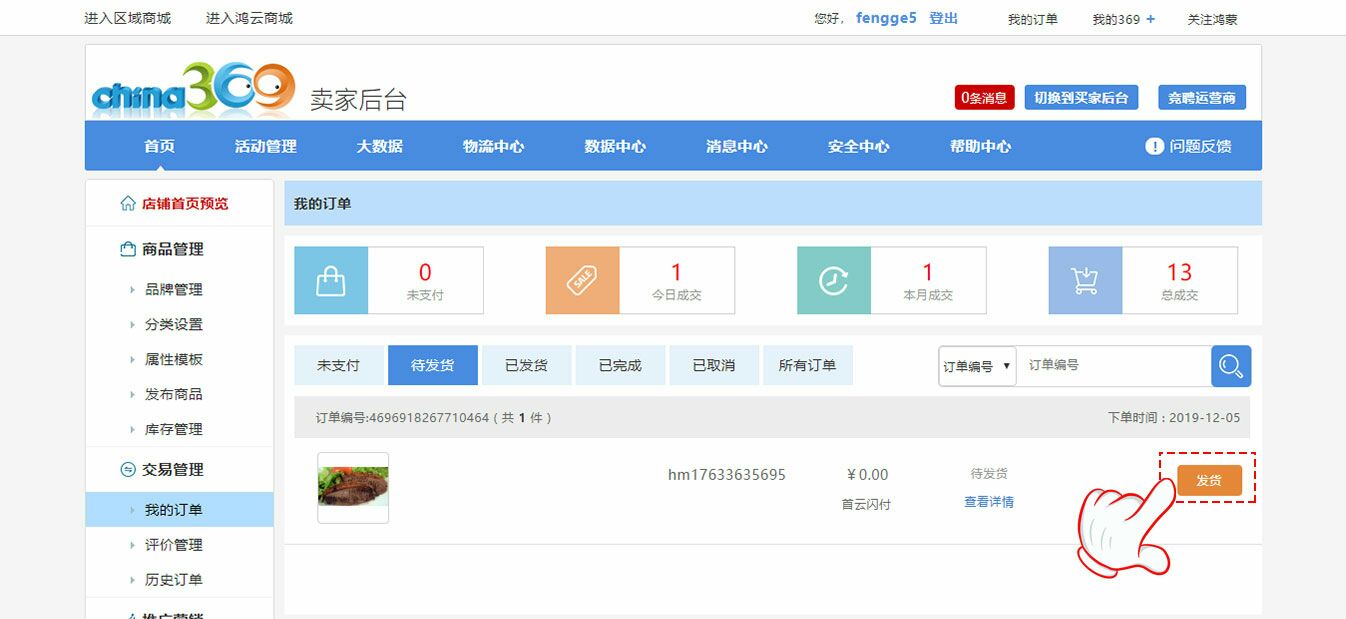Click the 切换到买家后台 button
The height and width of the screenshot is (619, 1346).
(x=1081, y=97)
